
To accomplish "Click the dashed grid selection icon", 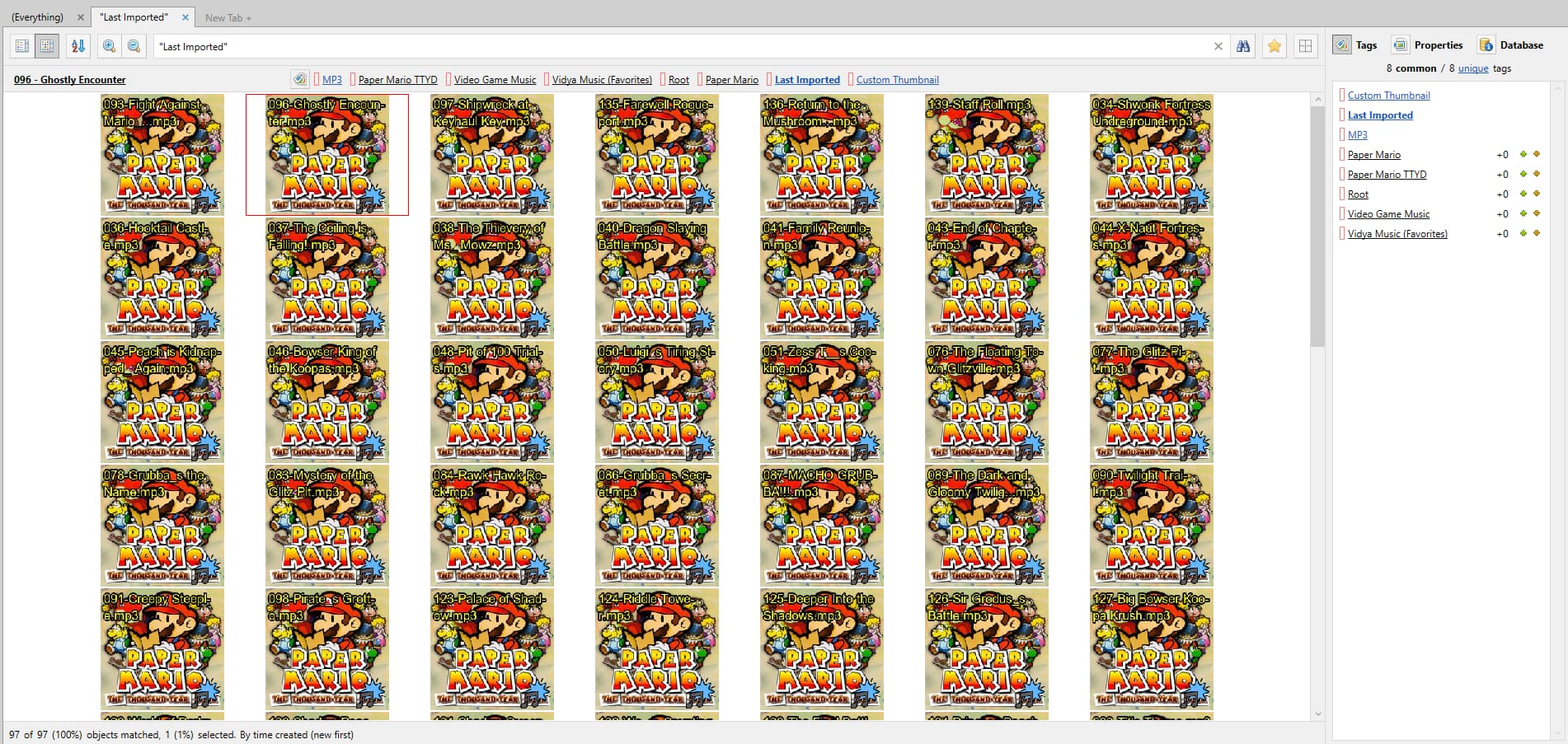I will point(1305,46).
